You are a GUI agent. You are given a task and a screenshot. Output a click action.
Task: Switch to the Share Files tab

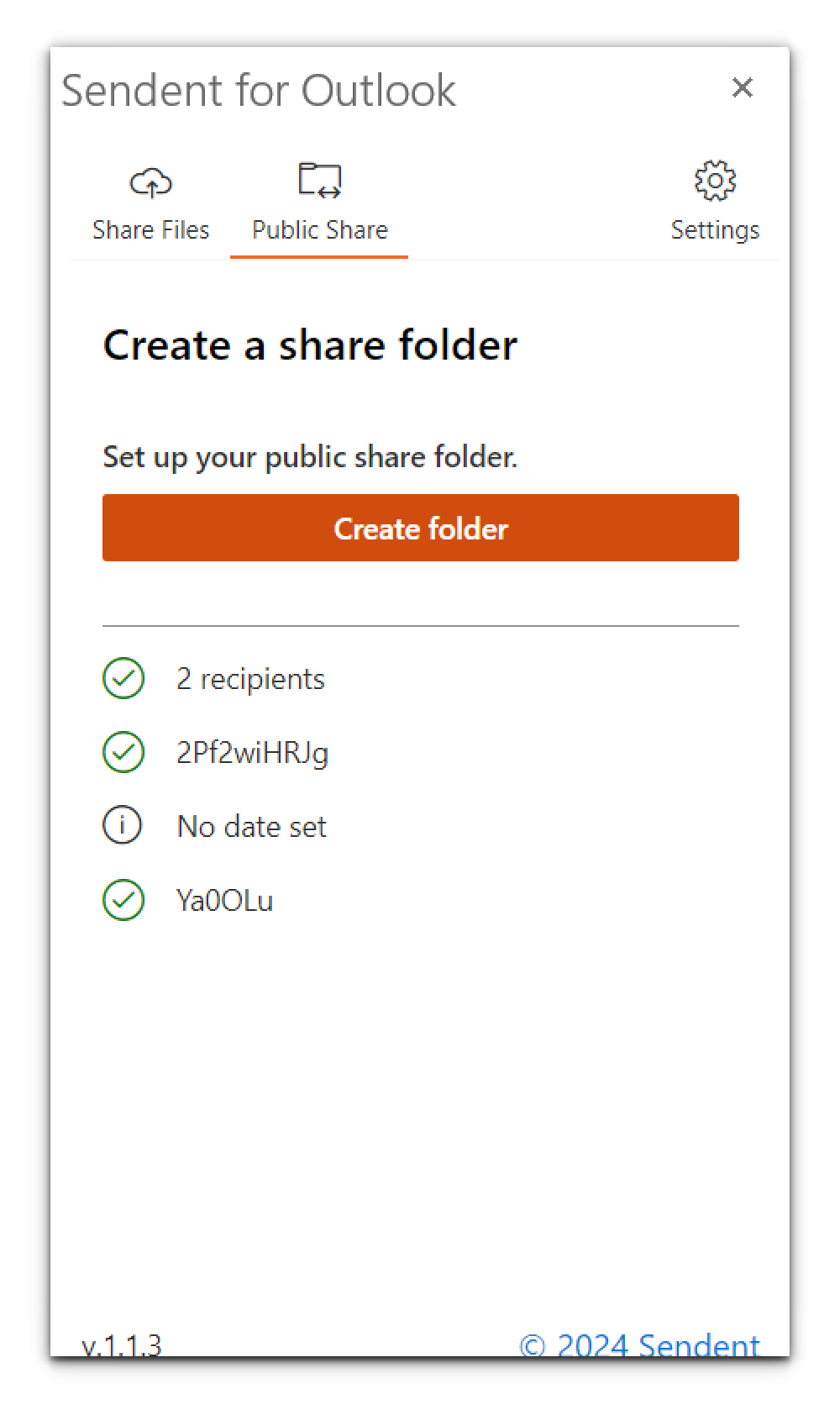pos(151,229)
